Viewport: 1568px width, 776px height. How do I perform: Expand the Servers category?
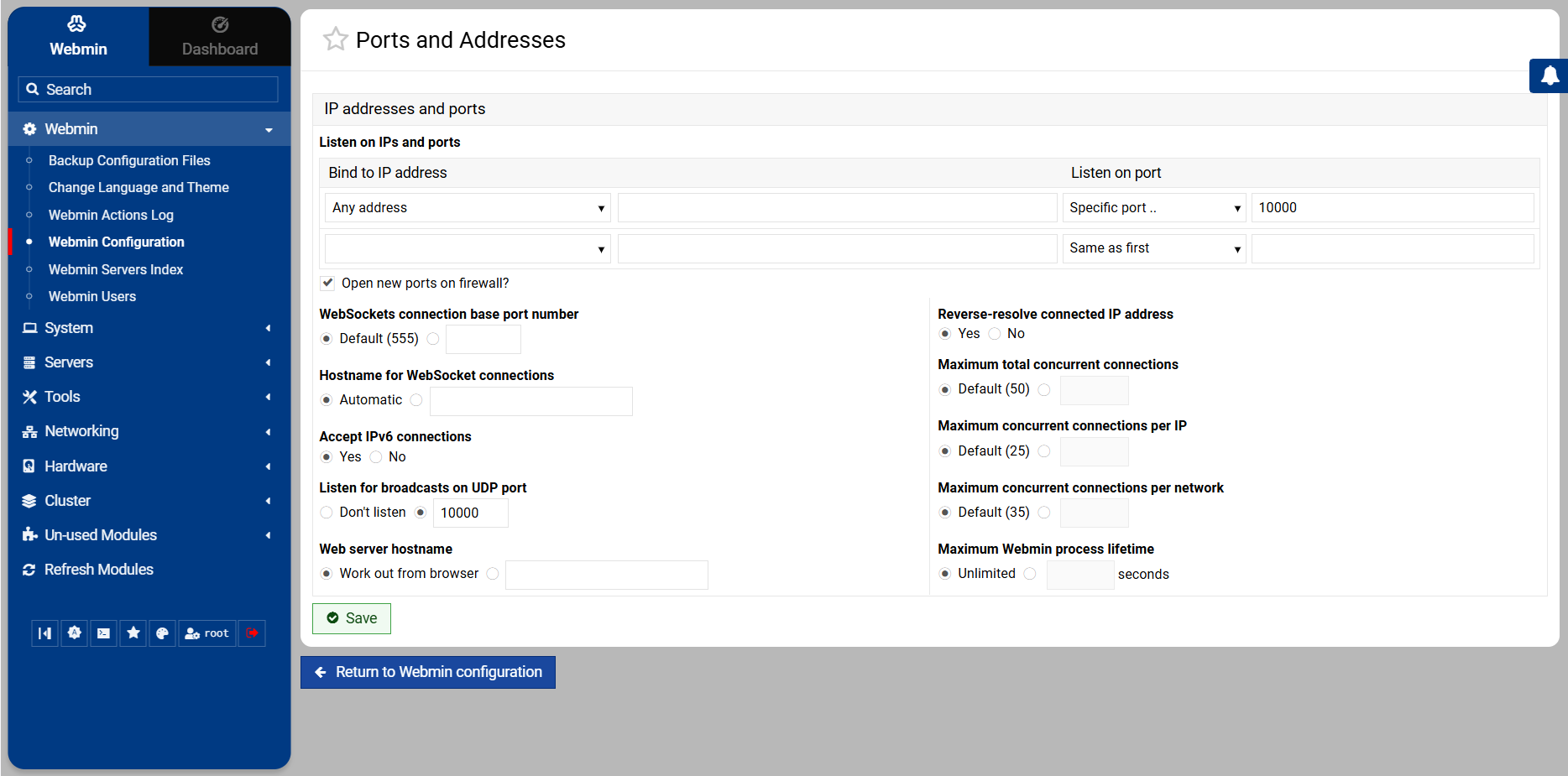click(149, 362)
